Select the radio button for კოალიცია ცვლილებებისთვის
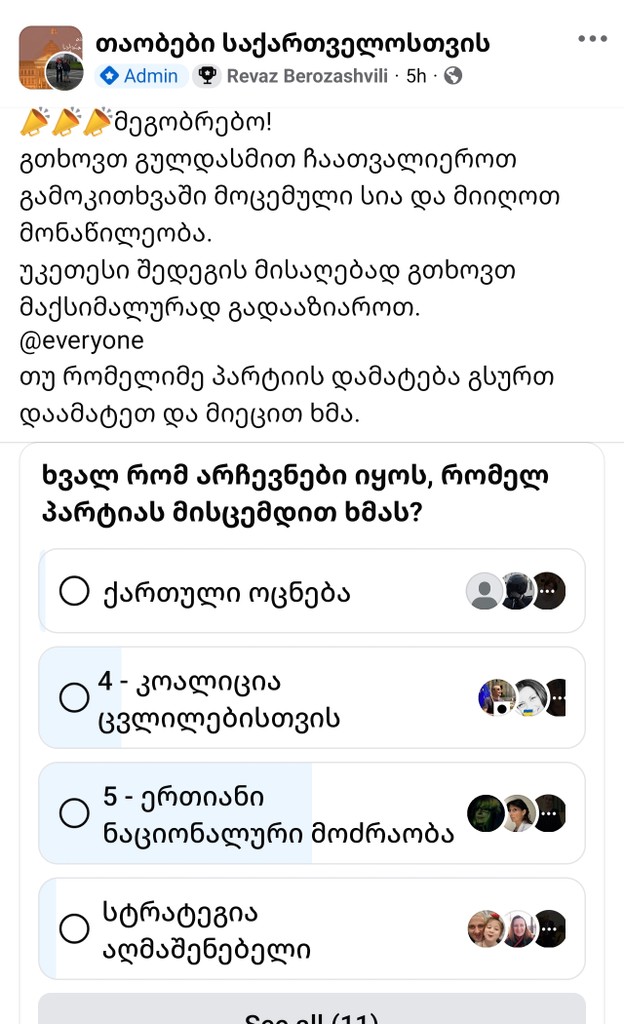624x1024 pixels. pos(73,697)
